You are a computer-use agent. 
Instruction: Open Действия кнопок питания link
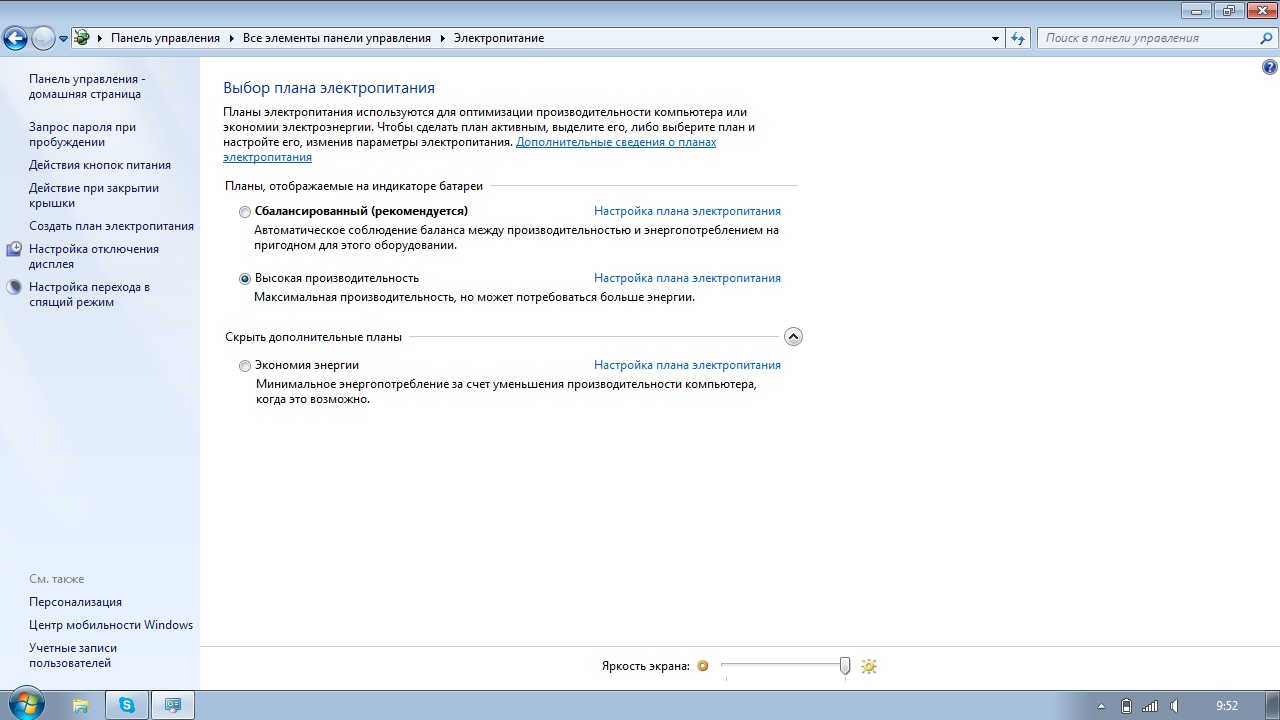100,165
